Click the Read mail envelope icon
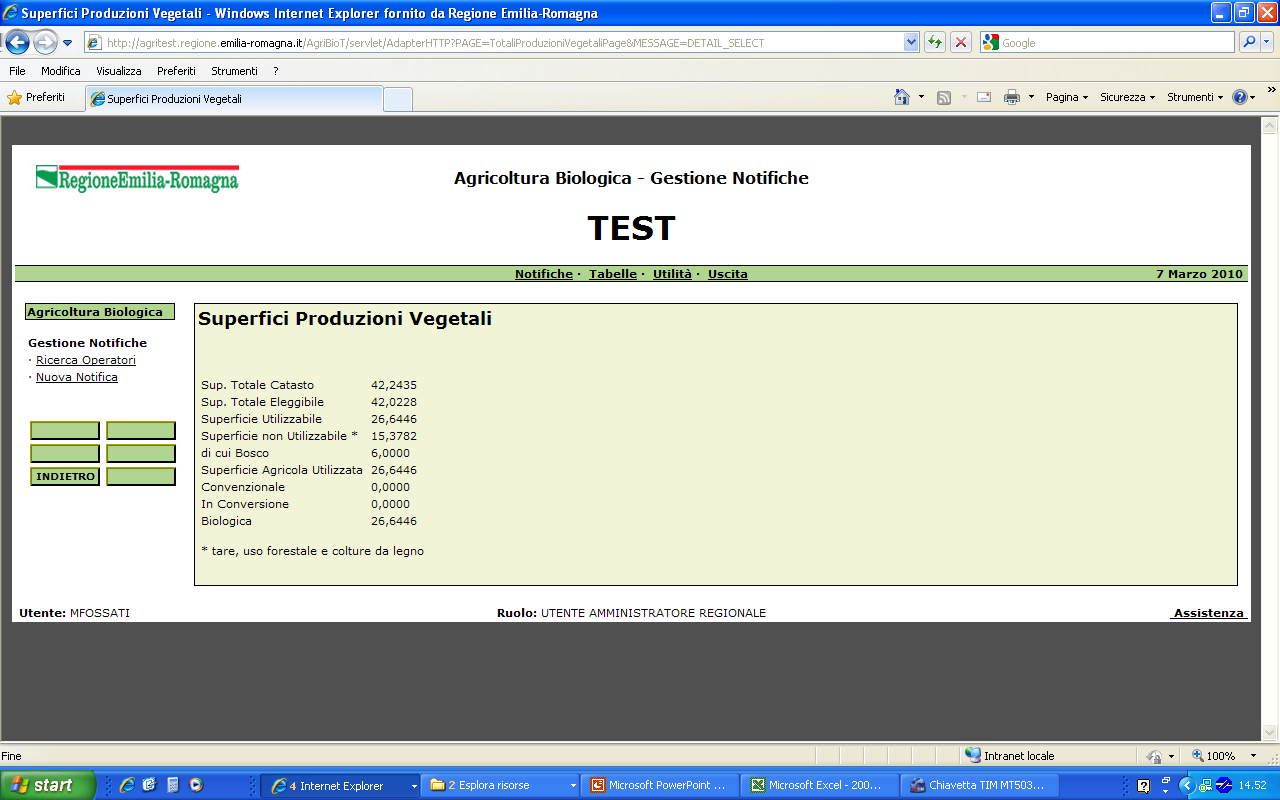This screenshot has height=800, width=1280. (x=984, y=97)
